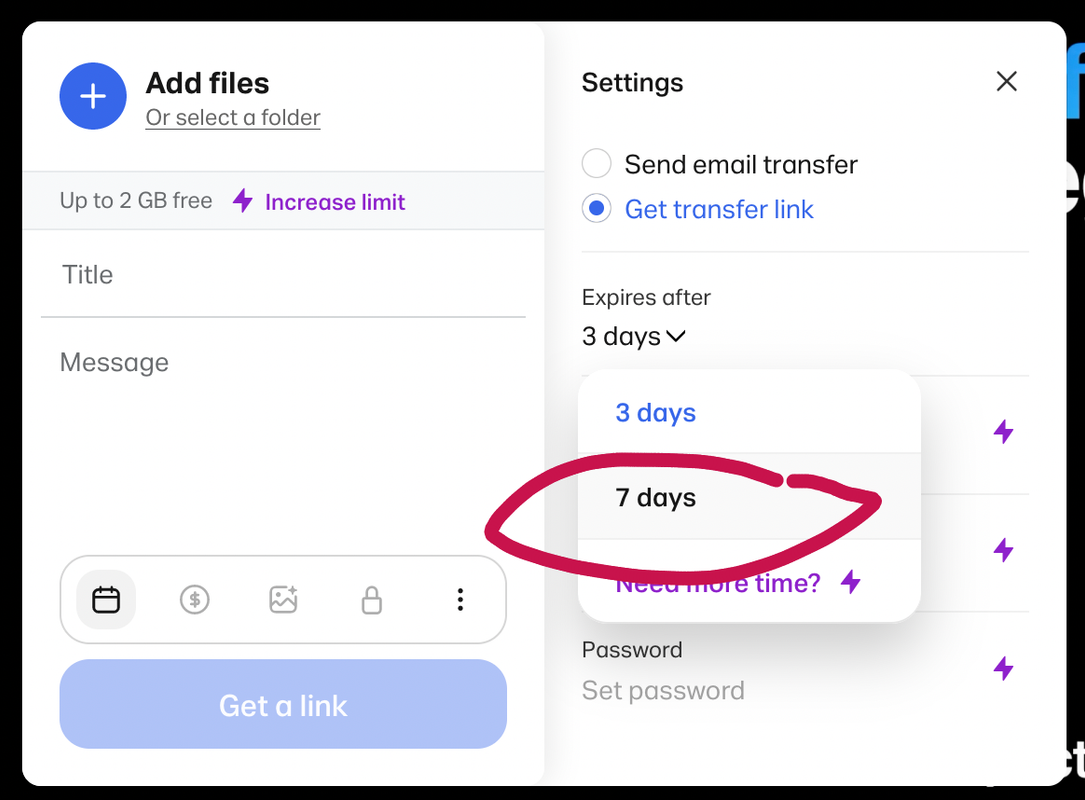Open the calendar expiration icon
Viewport: 1085px width, 800px height.
click(x=106, y=599)
